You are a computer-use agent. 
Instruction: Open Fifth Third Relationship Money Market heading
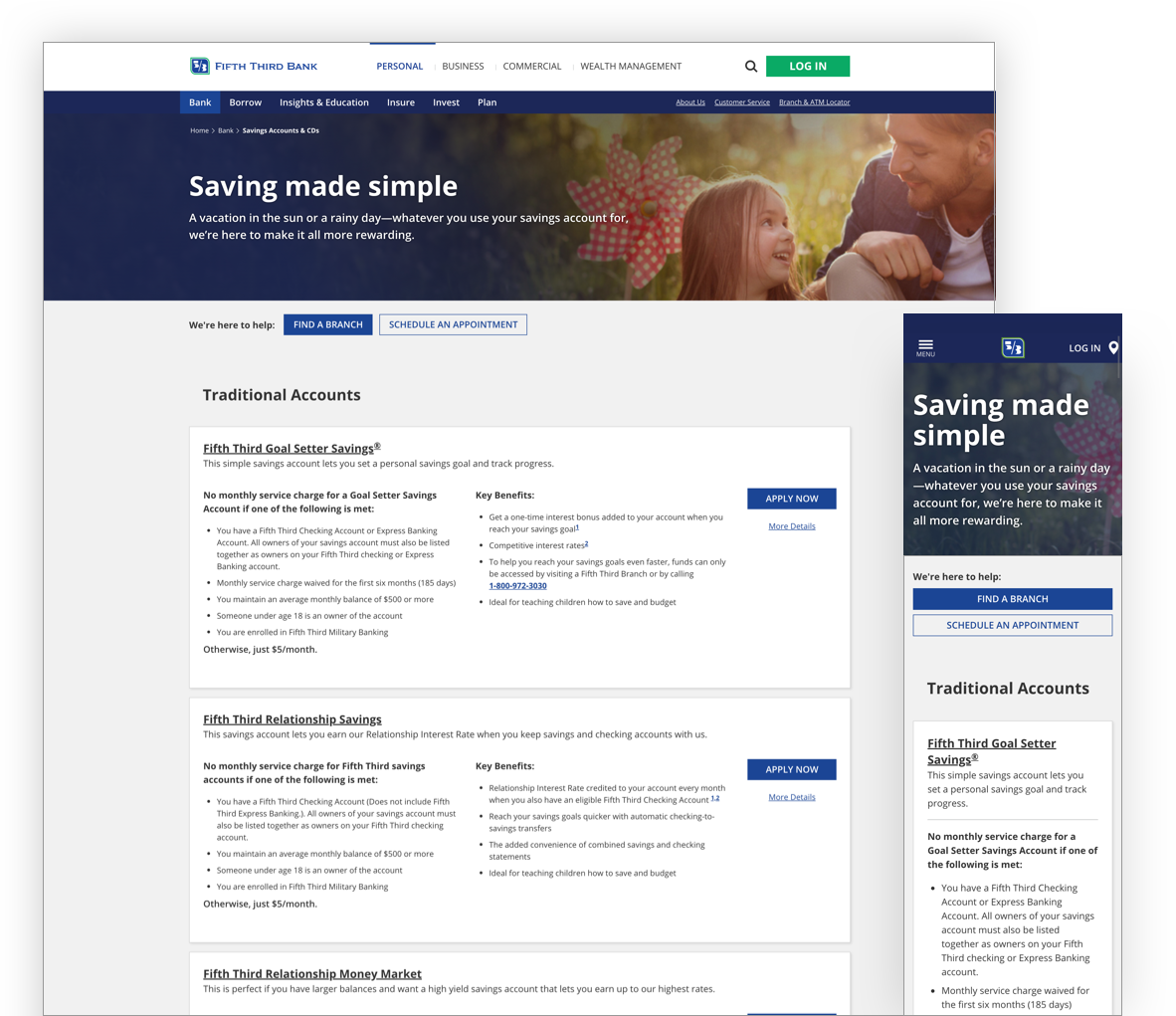pyautogui.click(x=312, y=974)
